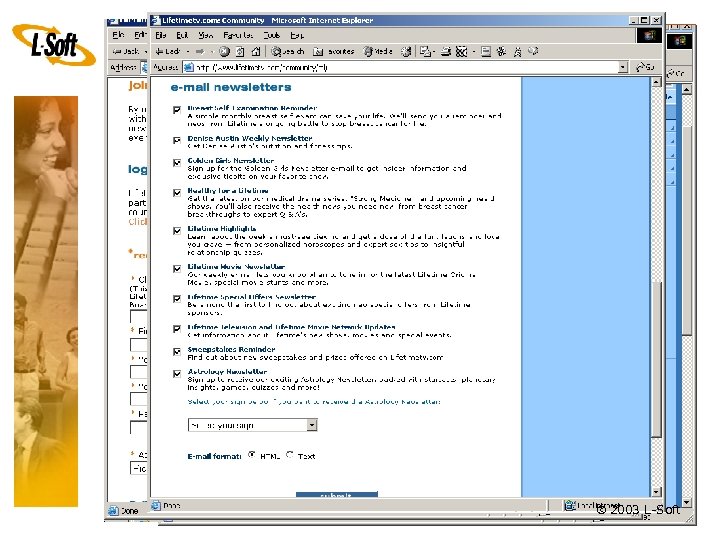Open the Search pane from toolbar
The width and height of the screenshot is (720, 540).
(287, 51)
